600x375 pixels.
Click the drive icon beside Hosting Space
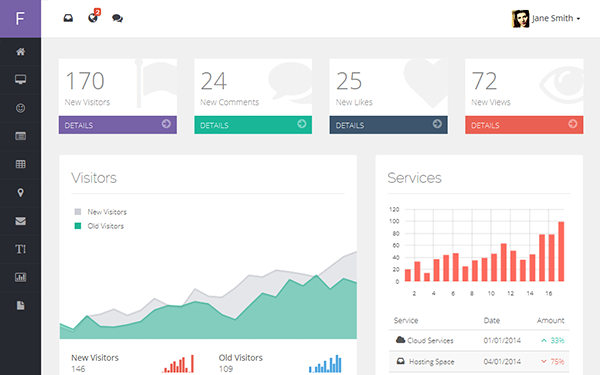coord(401,361)
